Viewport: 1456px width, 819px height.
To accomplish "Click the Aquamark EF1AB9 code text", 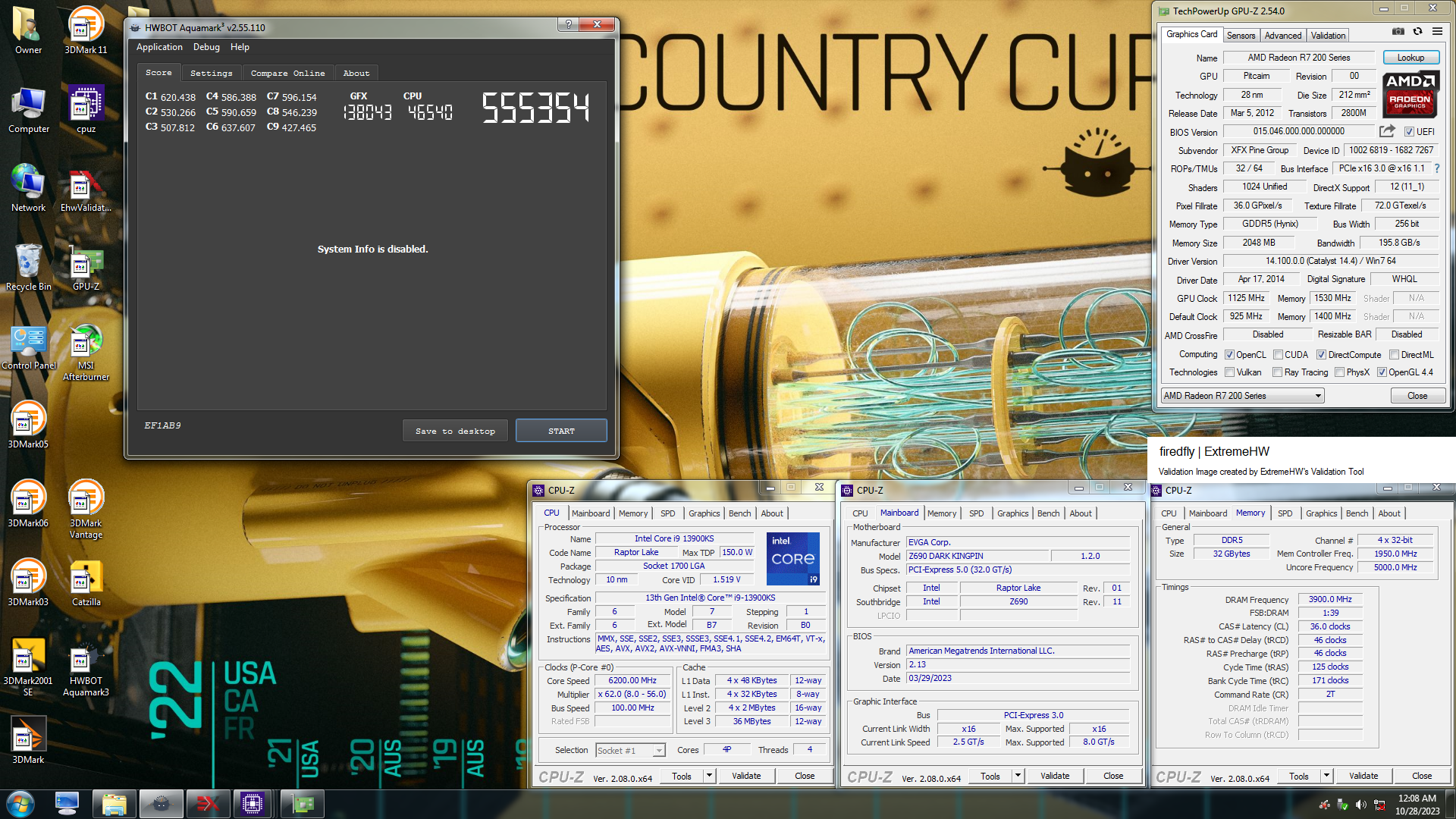I will click(x=162, y=425).
